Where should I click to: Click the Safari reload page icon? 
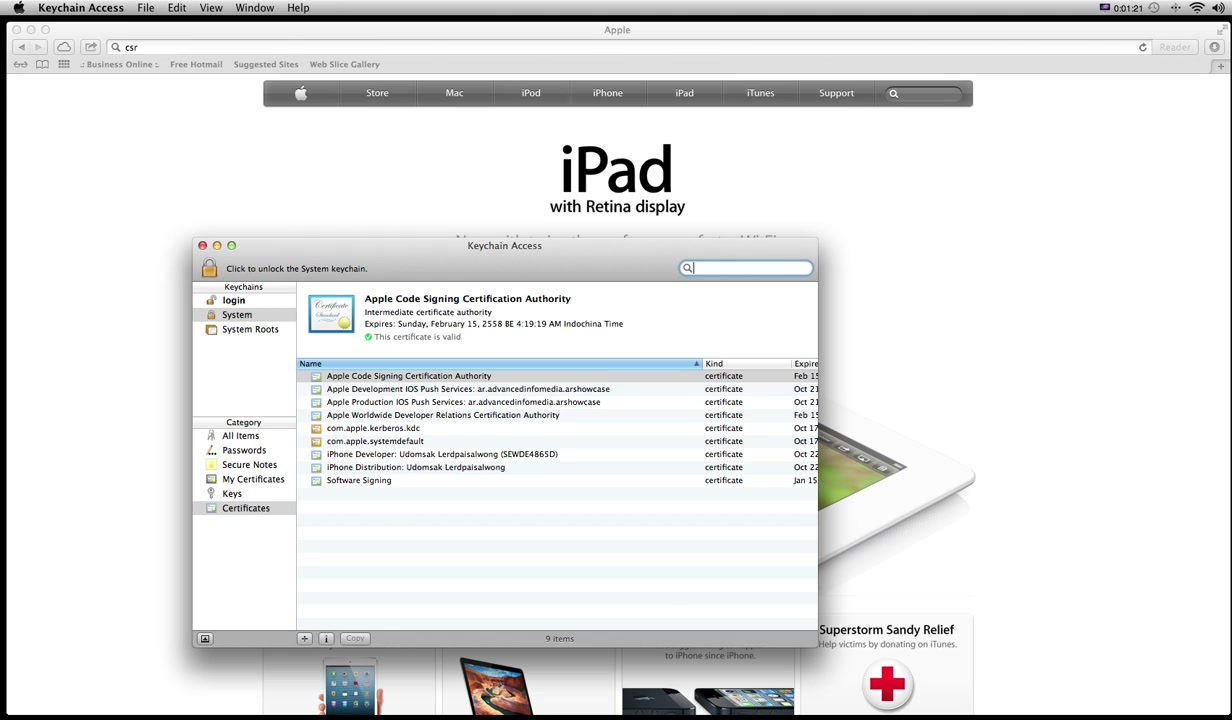pos(1143,47)
